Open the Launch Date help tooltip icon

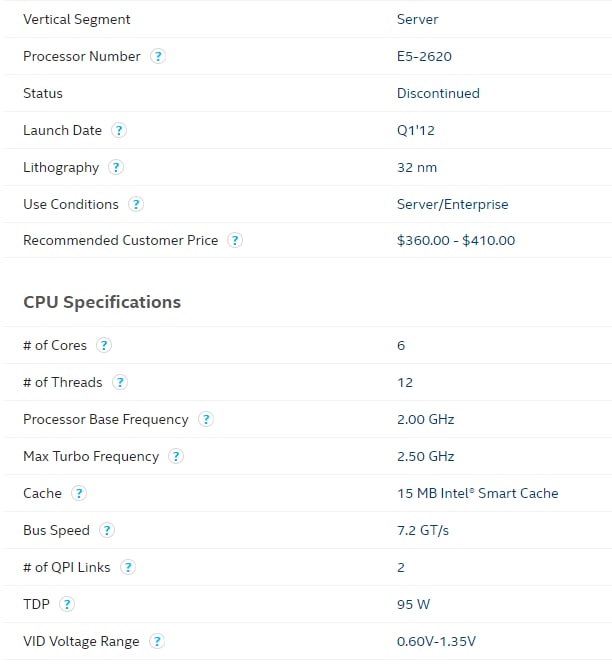(119, 130)
